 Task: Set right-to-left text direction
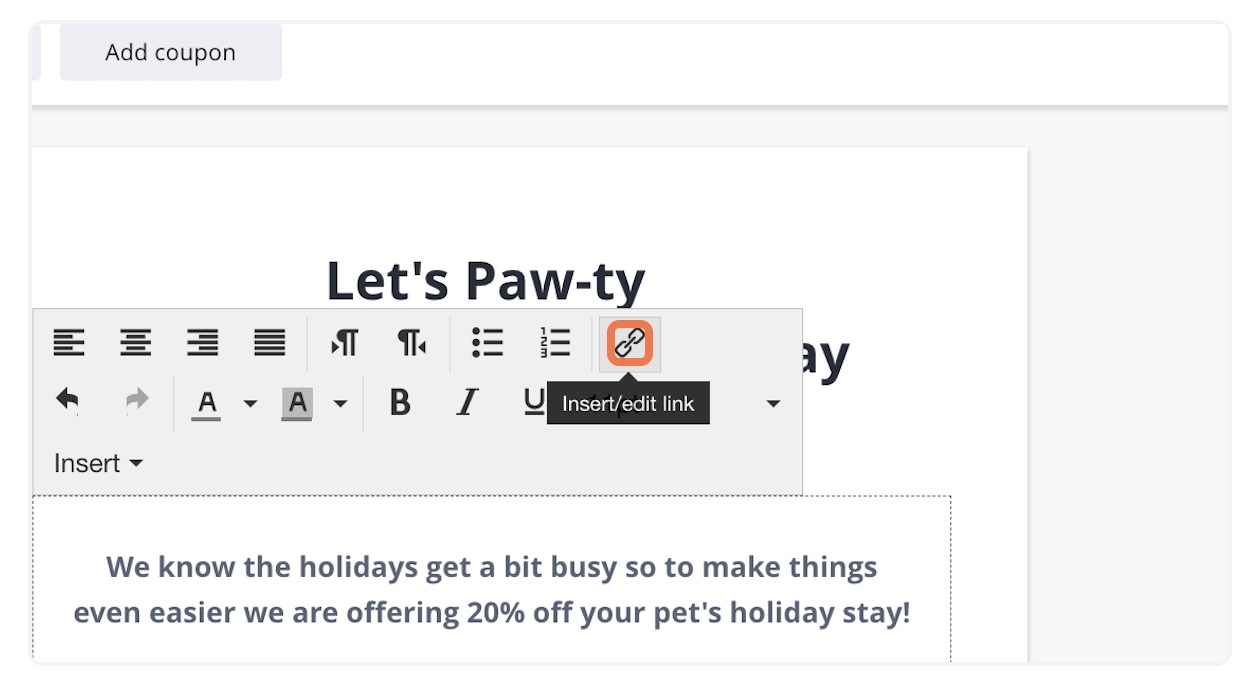[412, 344]
